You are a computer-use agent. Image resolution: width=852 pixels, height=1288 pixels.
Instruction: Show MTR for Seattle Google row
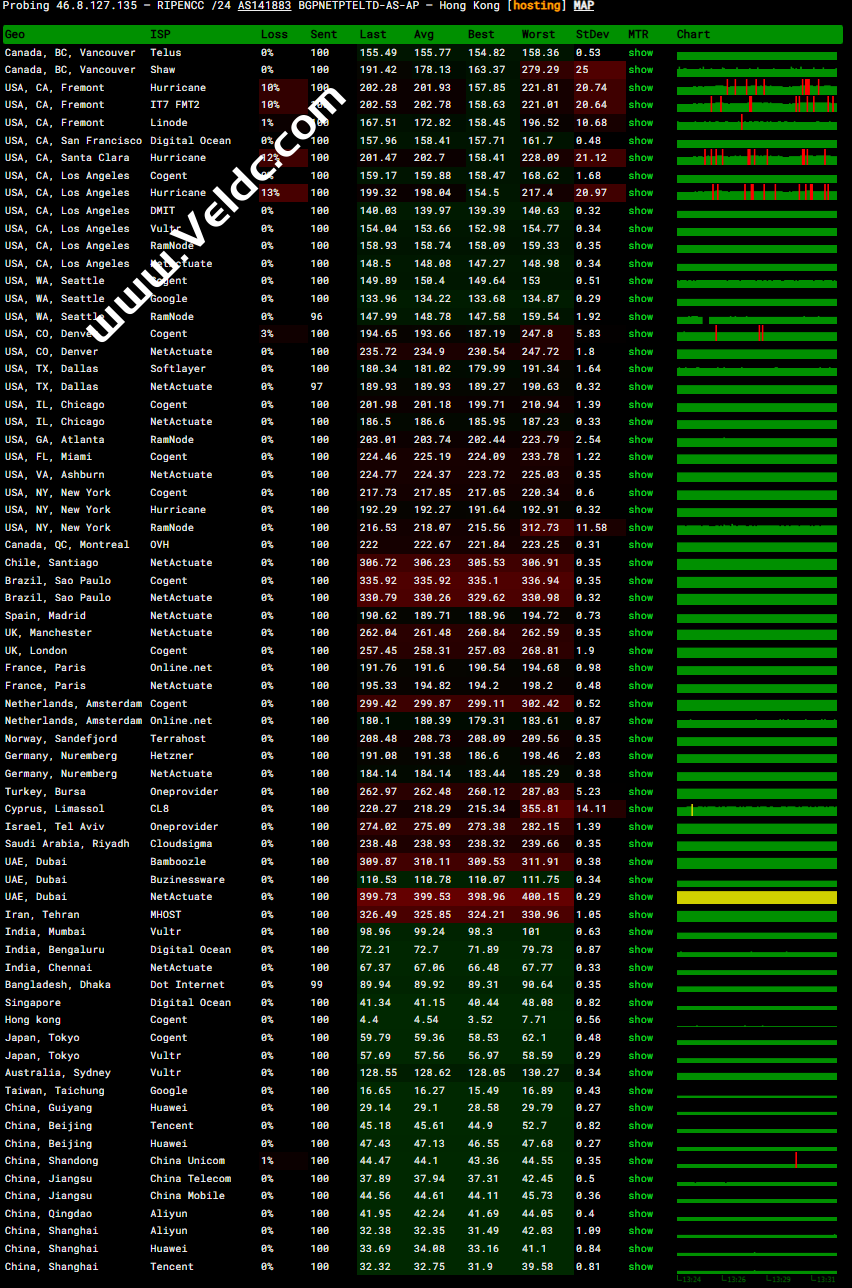click(641, 299)
